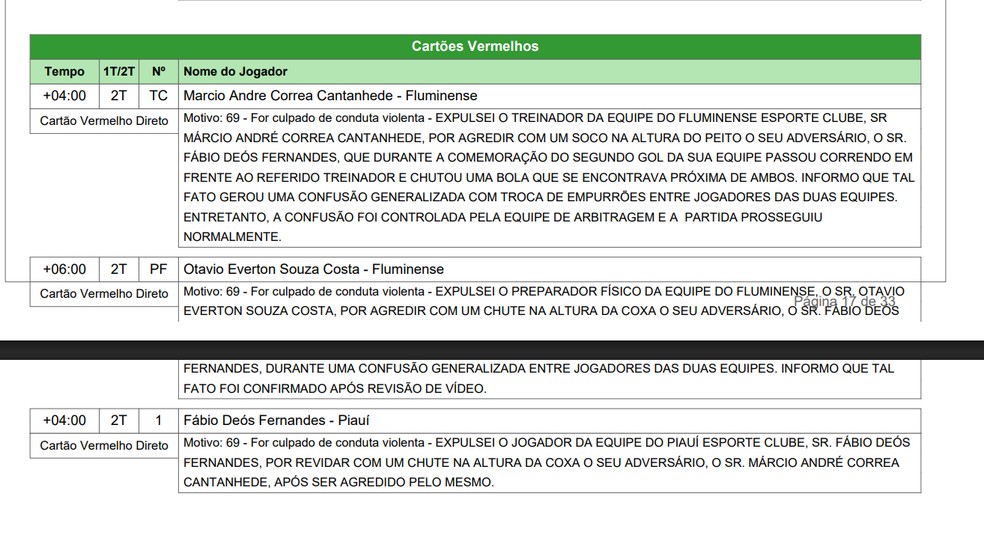Screen dimensions: 984x535
Task: Click the PF number cell
Action: pyautogui.click(x=158, y=269)
